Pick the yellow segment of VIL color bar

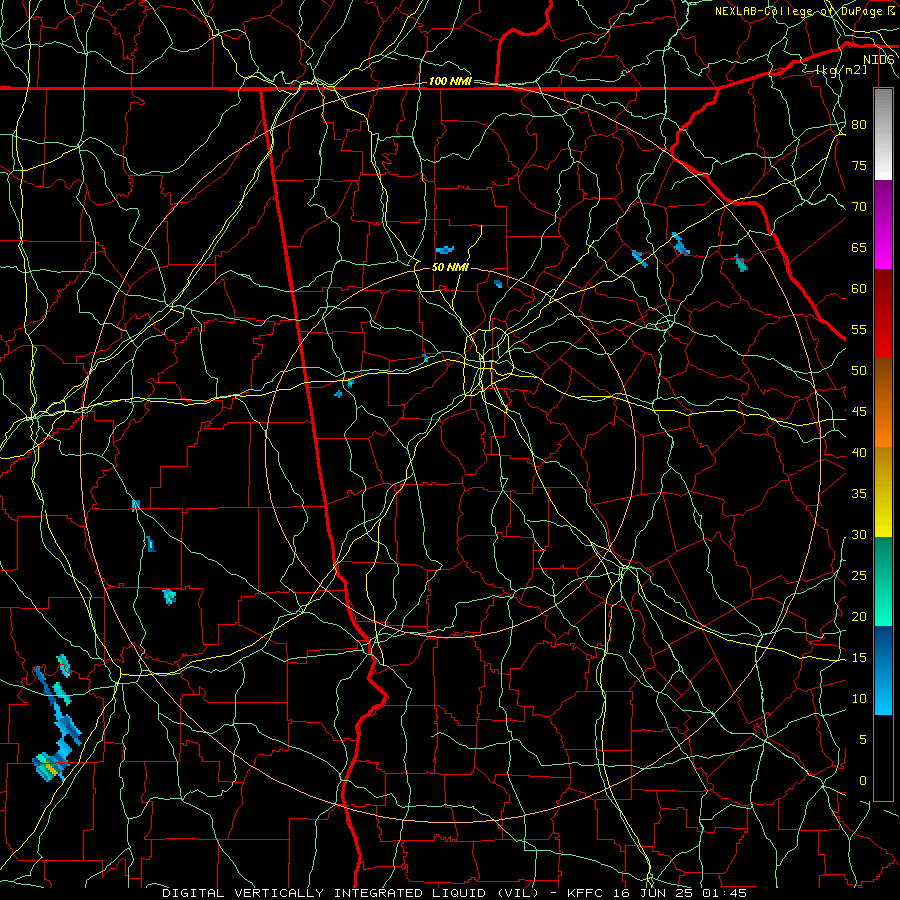(x=883, y=492)
